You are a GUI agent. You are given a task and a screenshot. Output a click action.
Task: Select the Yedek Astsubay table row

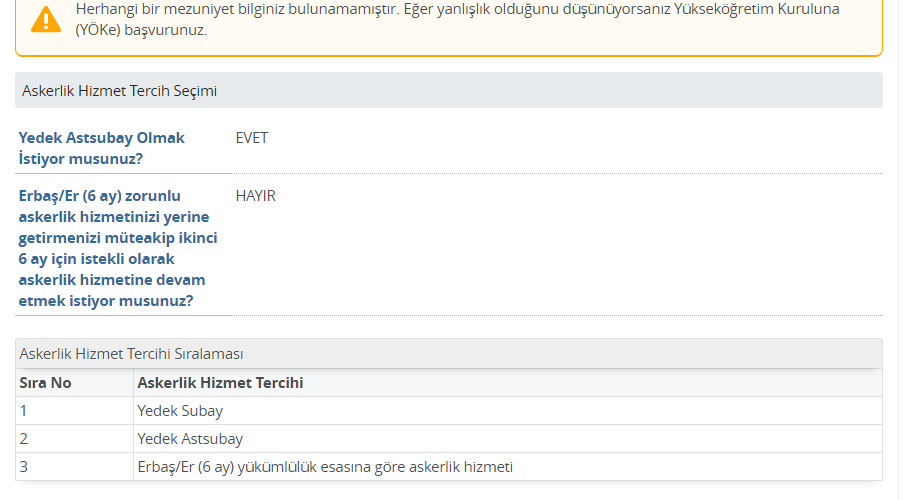449,439
